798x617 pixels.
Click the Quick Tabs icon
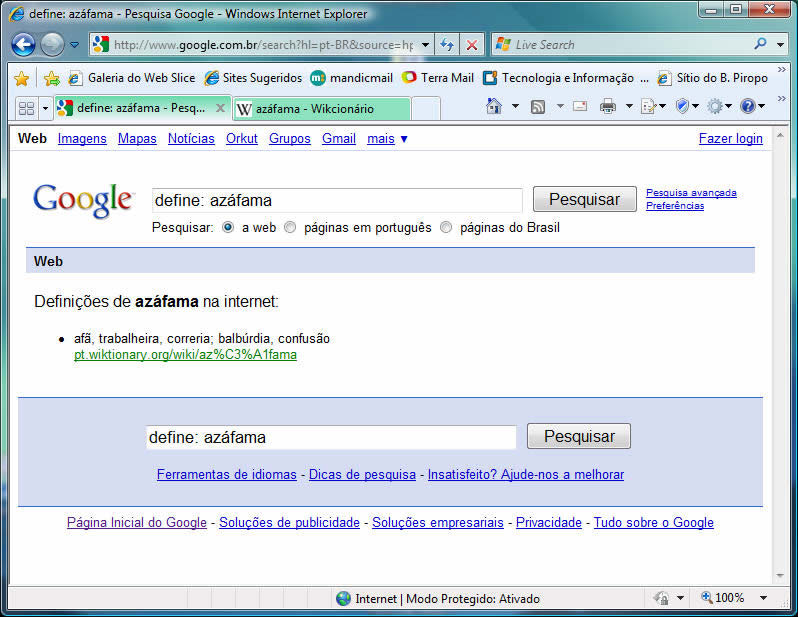26,108
